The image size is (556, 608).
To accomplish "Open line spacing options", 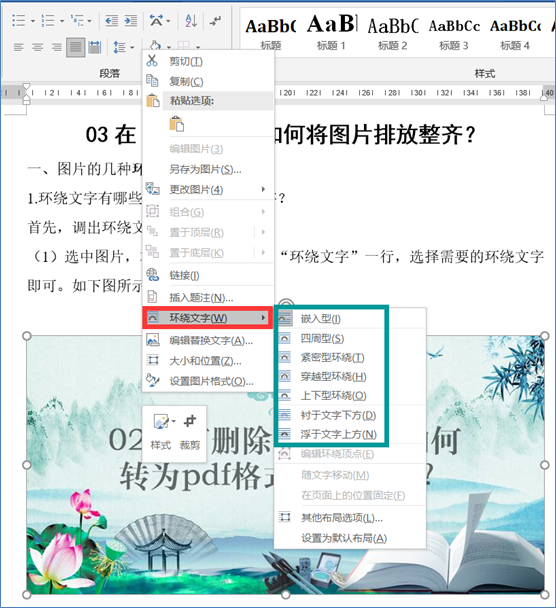I will pos(119,47).
